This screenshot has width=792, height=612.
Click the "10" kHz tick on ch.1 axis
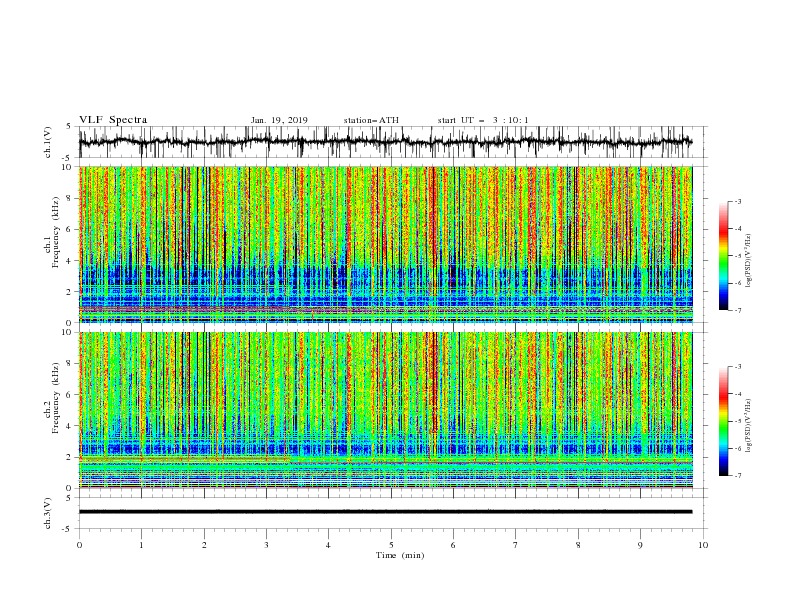pyautogui.click(x=68, y=167)
